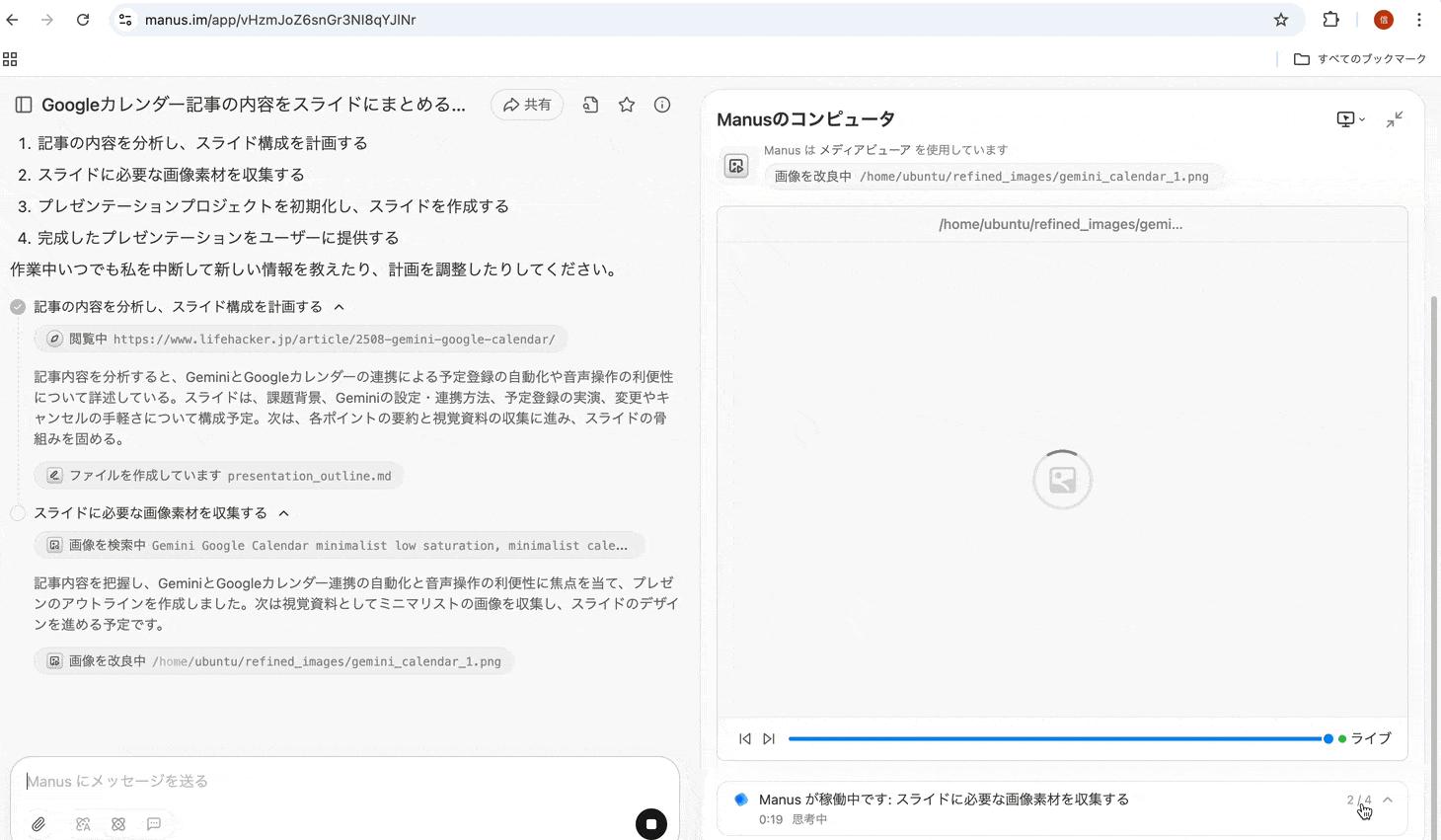
Task: Skip to next step in playback
Action: tap(769, 738)
